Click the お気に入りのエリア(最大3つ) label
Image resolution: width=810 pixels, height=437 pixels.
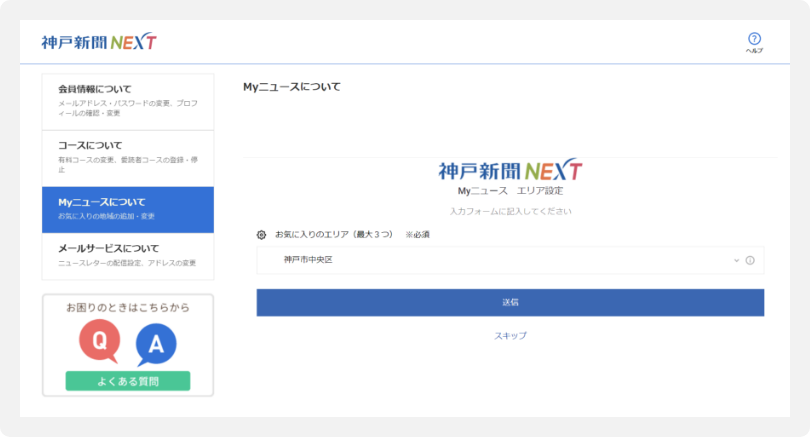click(334, 235)
